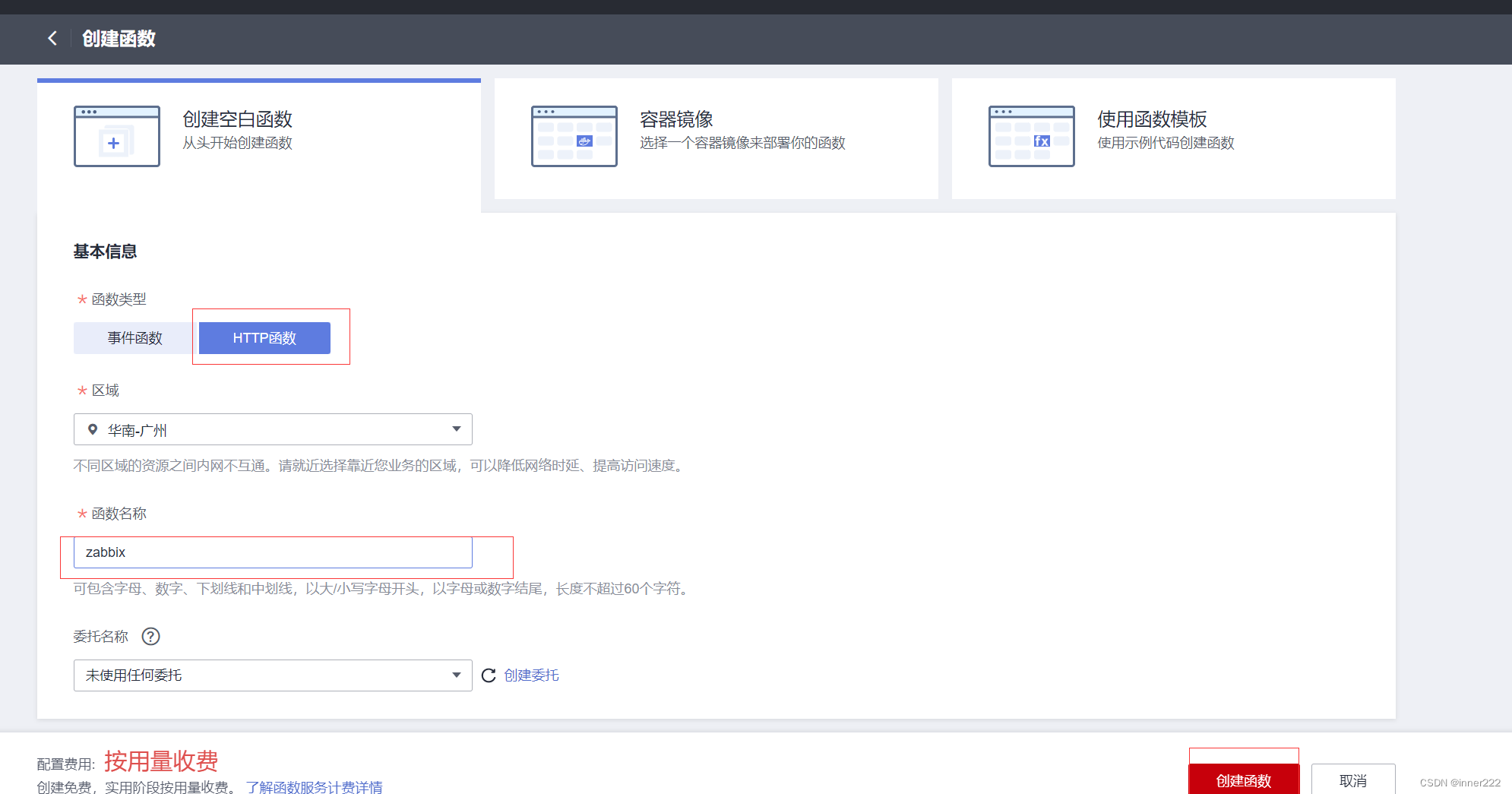Open the 华南-广州 region dropdown
1512x794 pixels.
[x=273, y=429]
